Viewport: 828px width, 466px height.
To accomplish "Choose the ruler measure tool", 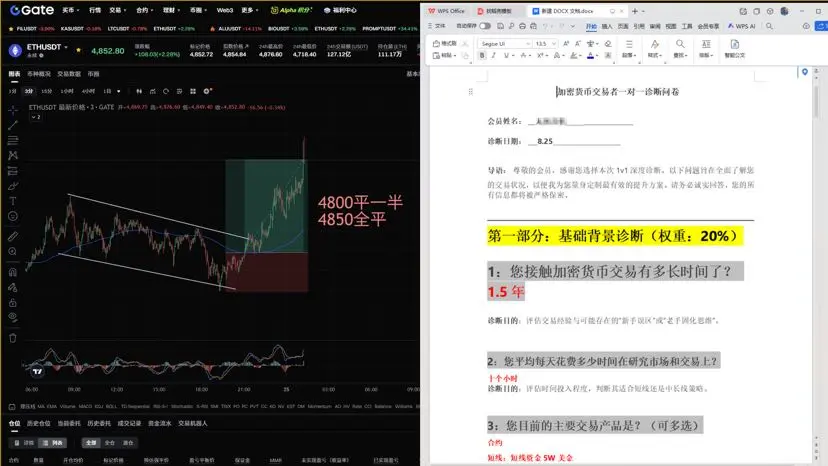I will 13,236.
